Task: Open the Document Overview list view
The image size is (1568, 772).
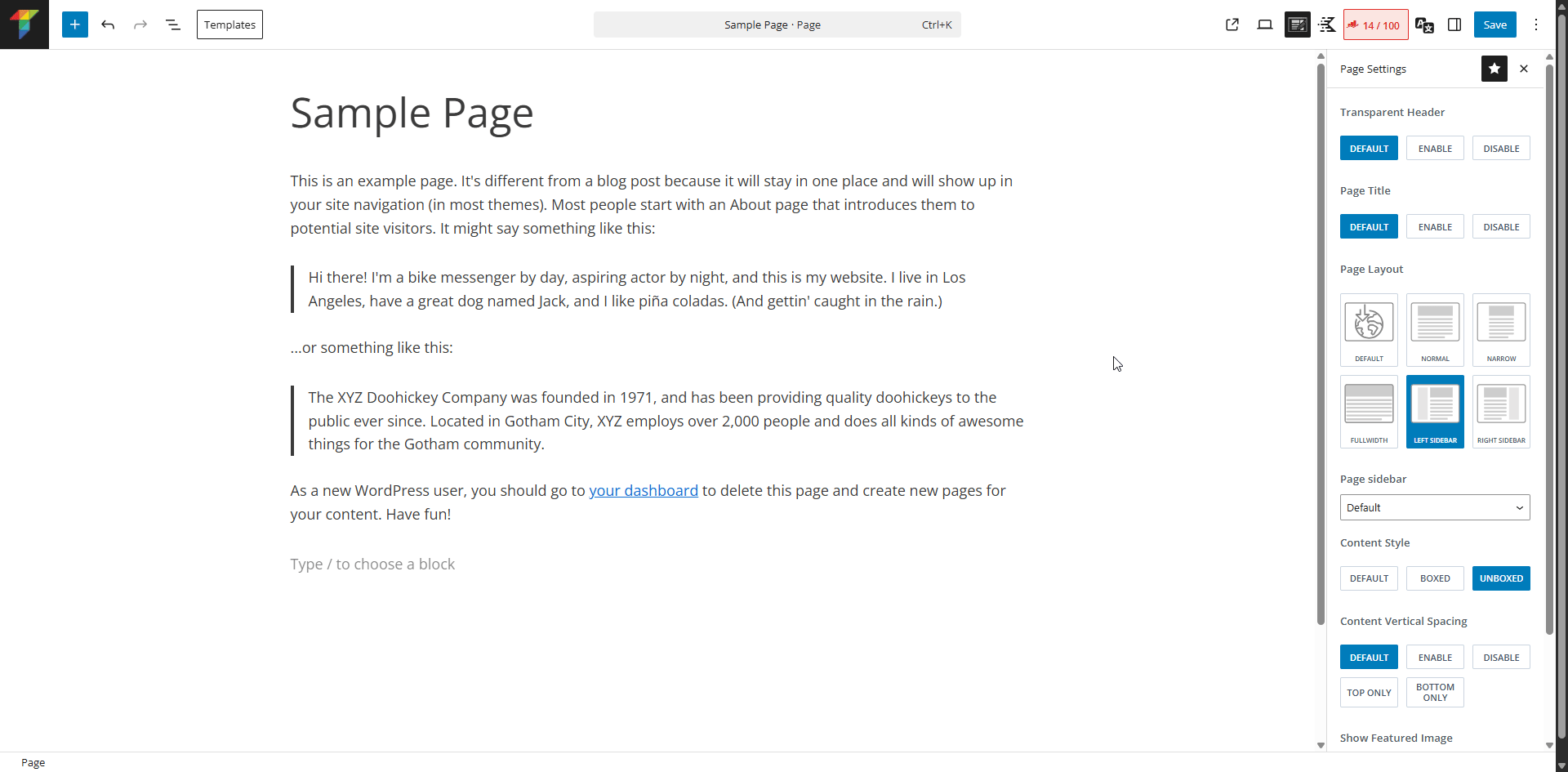Action: click(x=173, y=25)
